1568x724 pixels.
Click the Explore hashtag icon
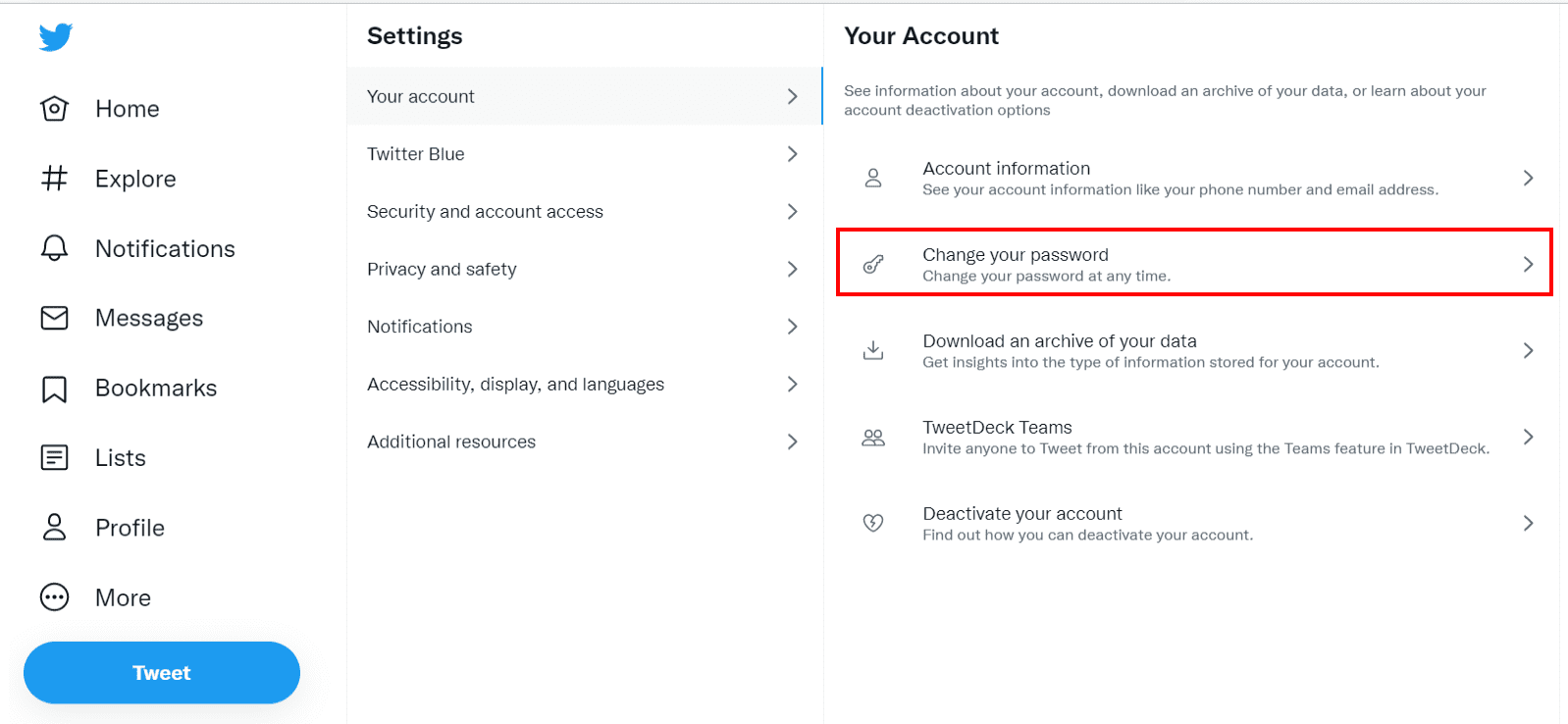click(55, 179)
